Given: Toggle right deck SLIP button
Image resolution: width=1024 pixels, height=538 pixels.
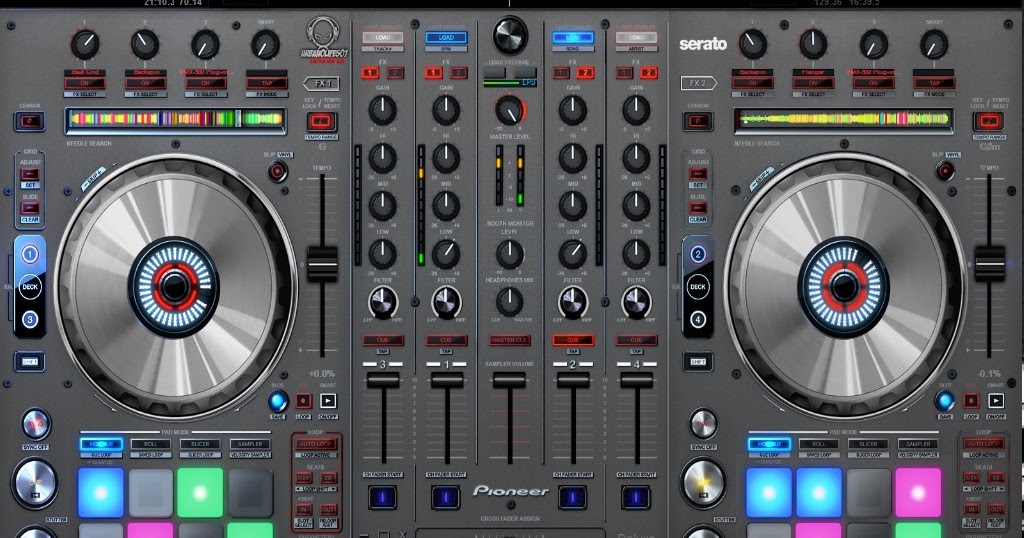Looking at the screenshot, I should (944, 172).
